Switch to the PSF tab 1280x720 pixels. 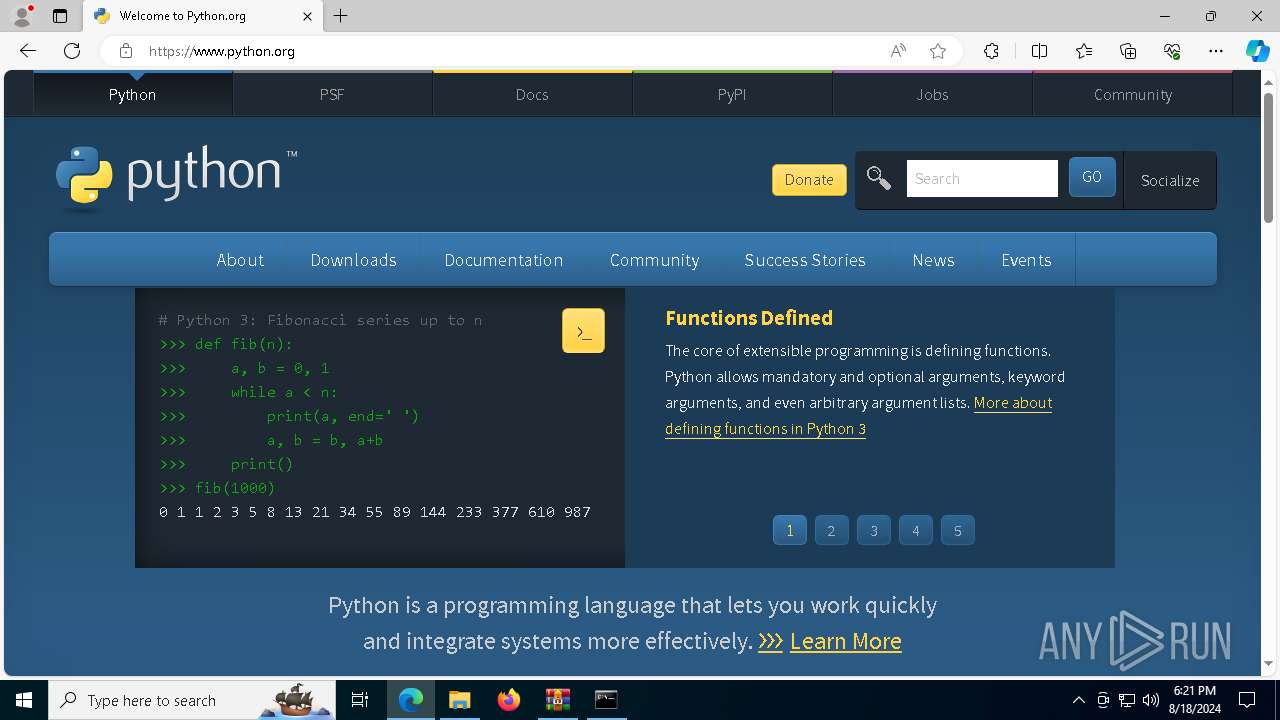[332, 94]
